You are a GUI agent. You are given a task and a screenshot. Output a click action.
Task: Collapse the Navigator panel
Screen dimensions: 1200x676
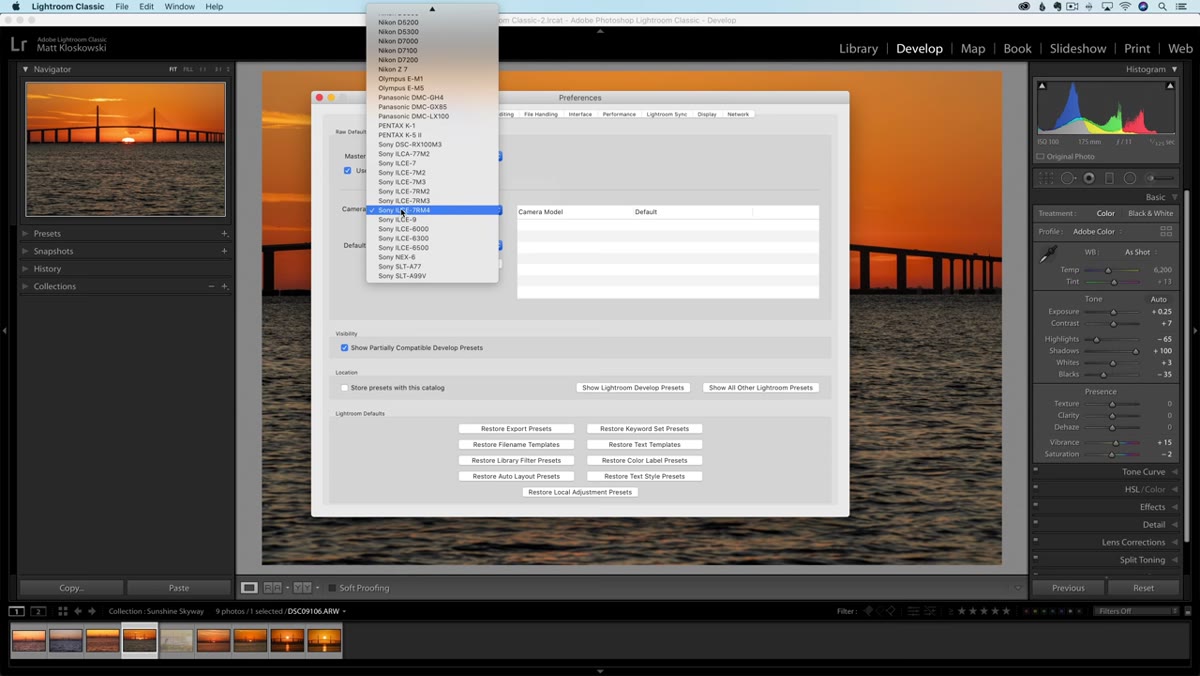tap(26, 69)
